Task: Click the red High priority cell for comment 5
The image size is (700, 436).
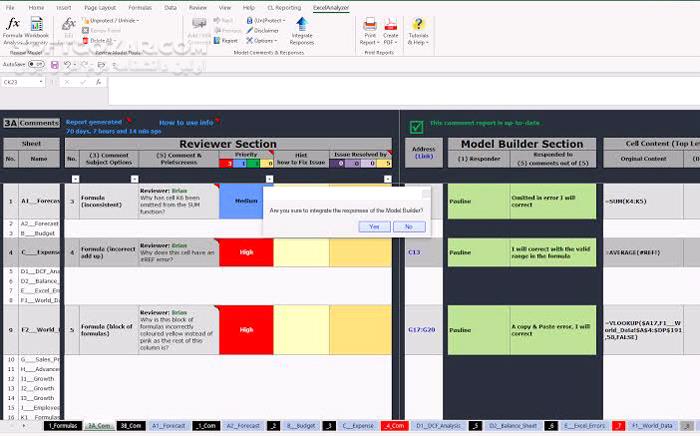Action: tap(246, 330)
